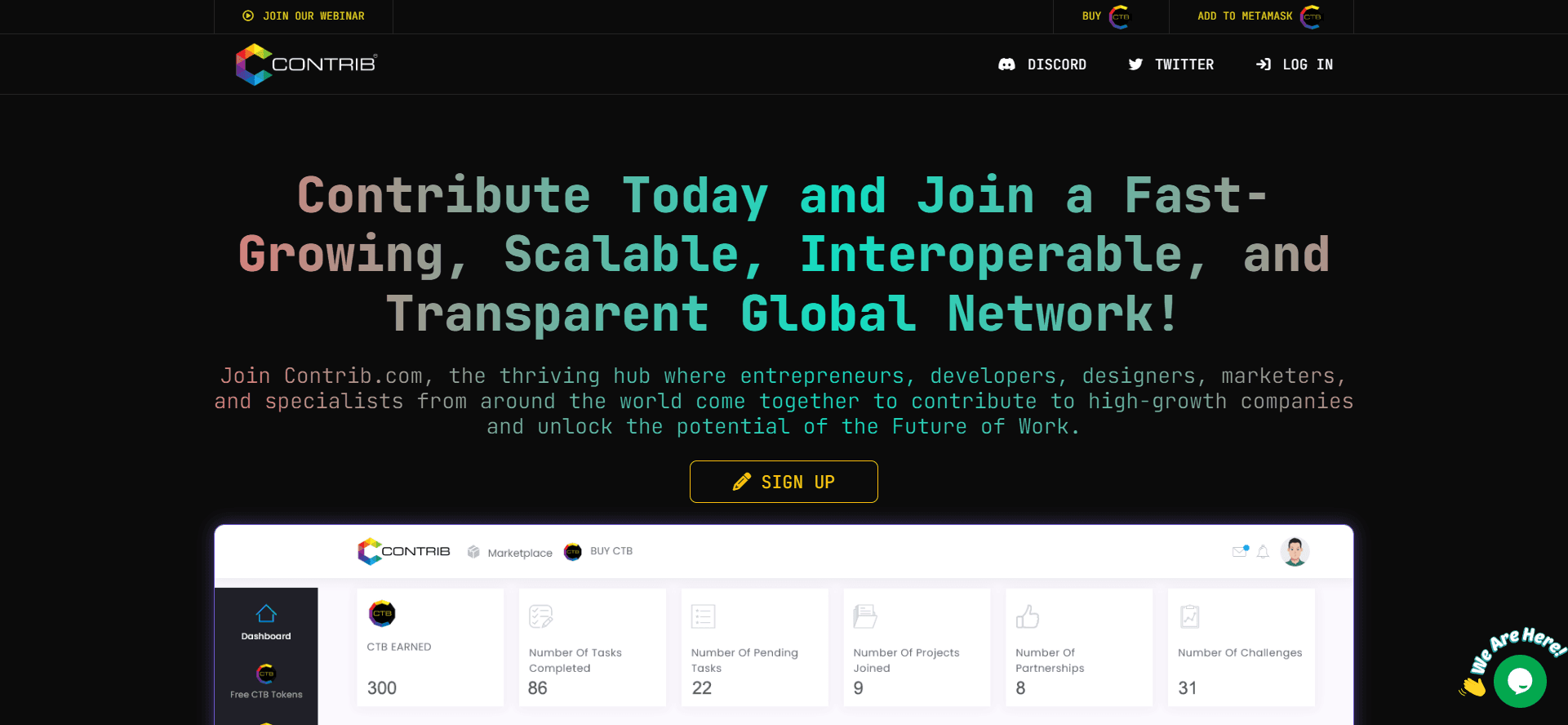Click the Number Of Challenges icon

coord(1189,616)
